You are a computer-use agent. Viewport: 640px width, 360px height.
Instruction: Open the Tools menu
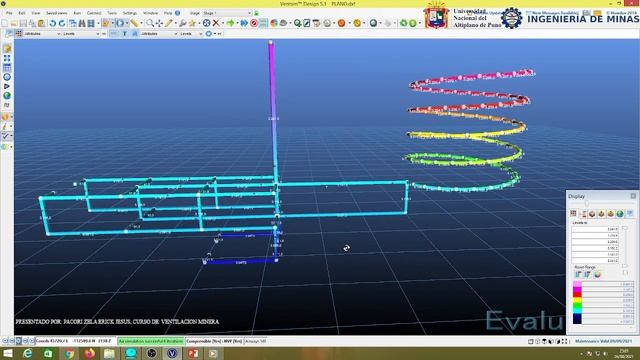(112, 13)
